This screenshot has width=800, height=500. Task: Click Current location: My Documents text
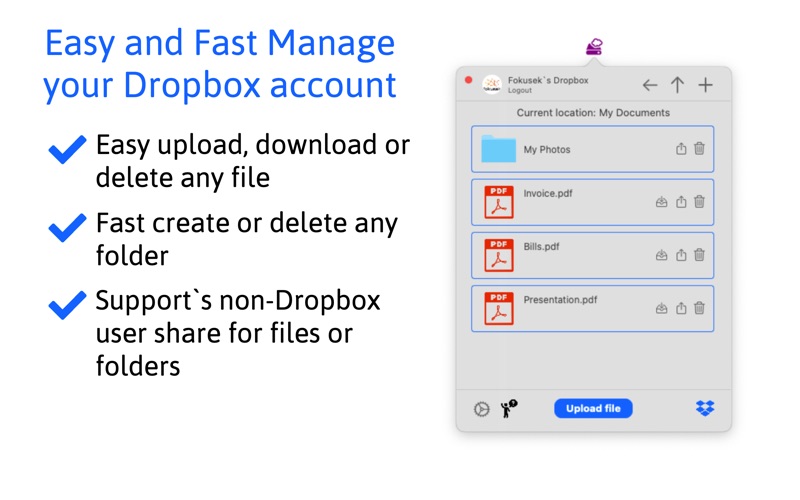click(x=593, y=113)
